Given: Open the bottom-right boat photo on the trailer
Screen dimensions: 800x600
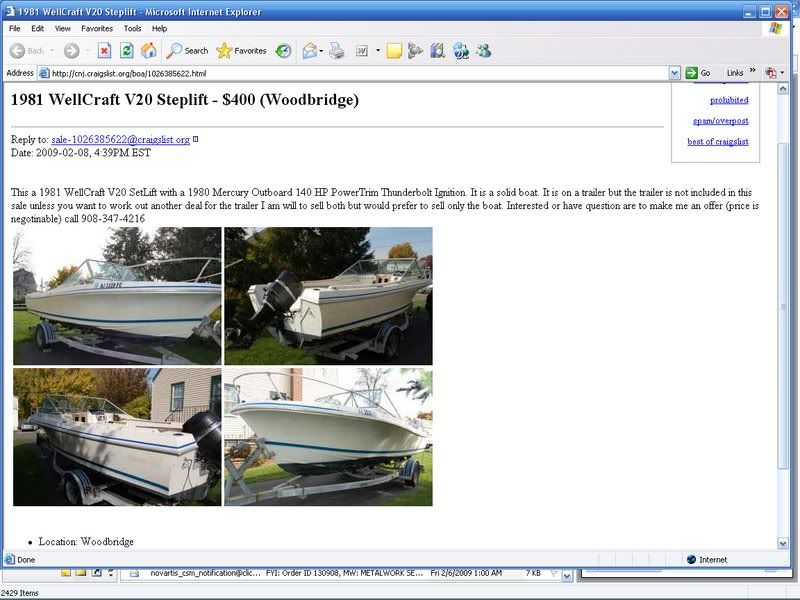Looking at the screenshot, I should [328, 437].
